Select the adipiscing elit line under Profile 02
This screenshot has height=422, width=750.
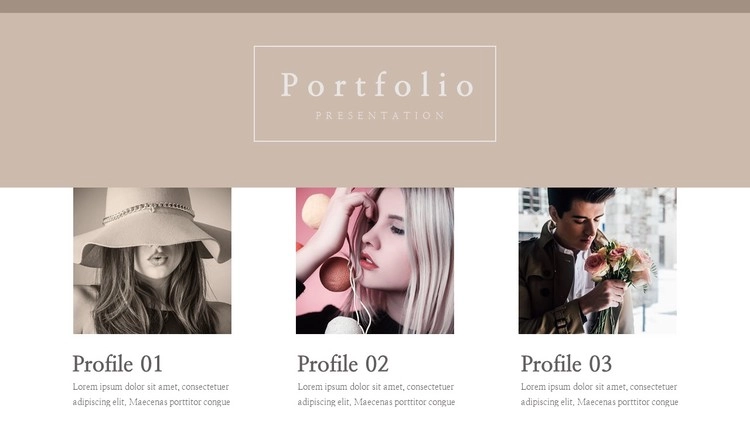coord(376,402)
